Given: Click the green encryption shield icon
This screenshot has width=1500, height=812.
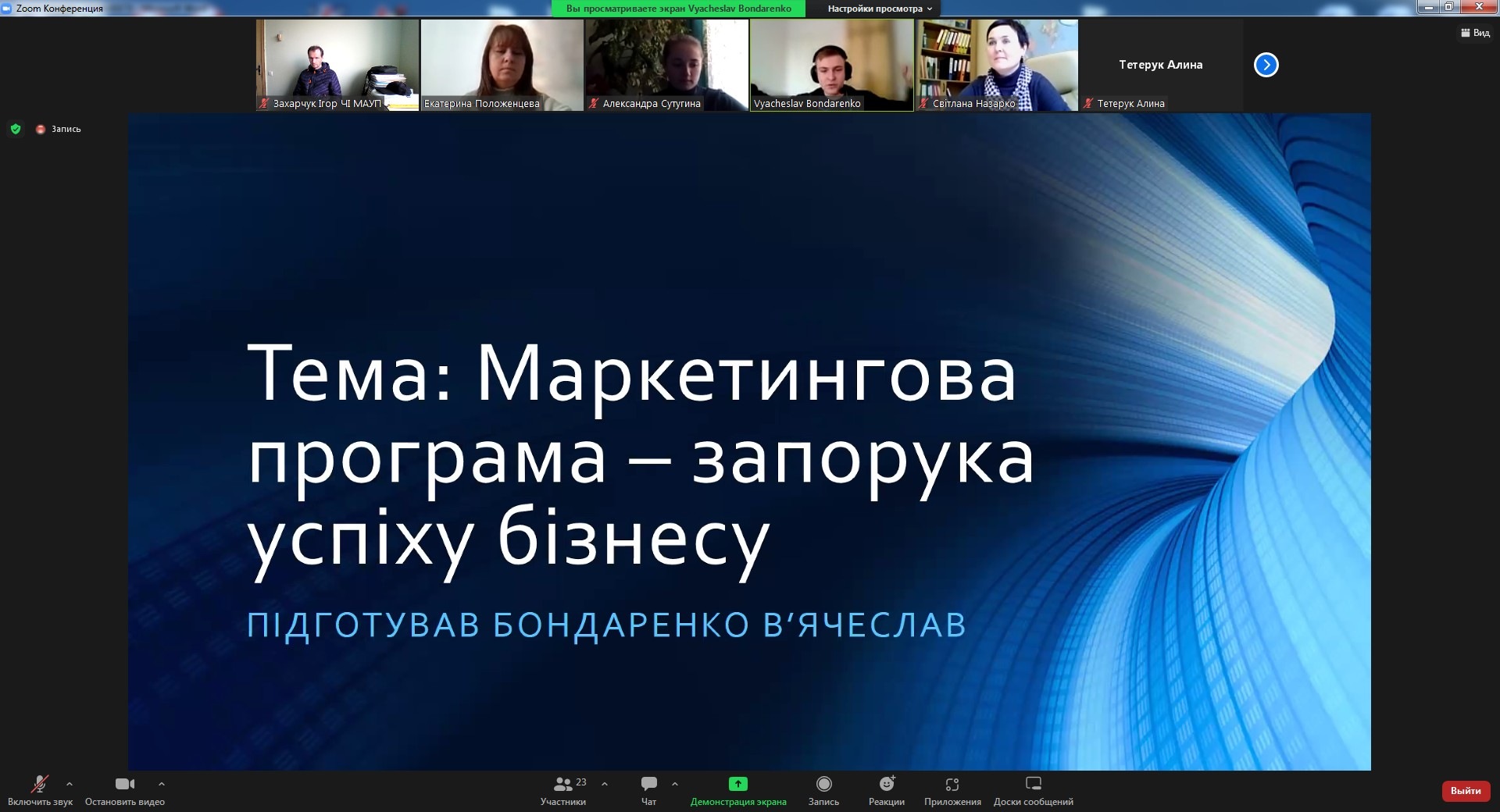Looking at the screenshot, I should pyautogui.click(x=16, y=129).
